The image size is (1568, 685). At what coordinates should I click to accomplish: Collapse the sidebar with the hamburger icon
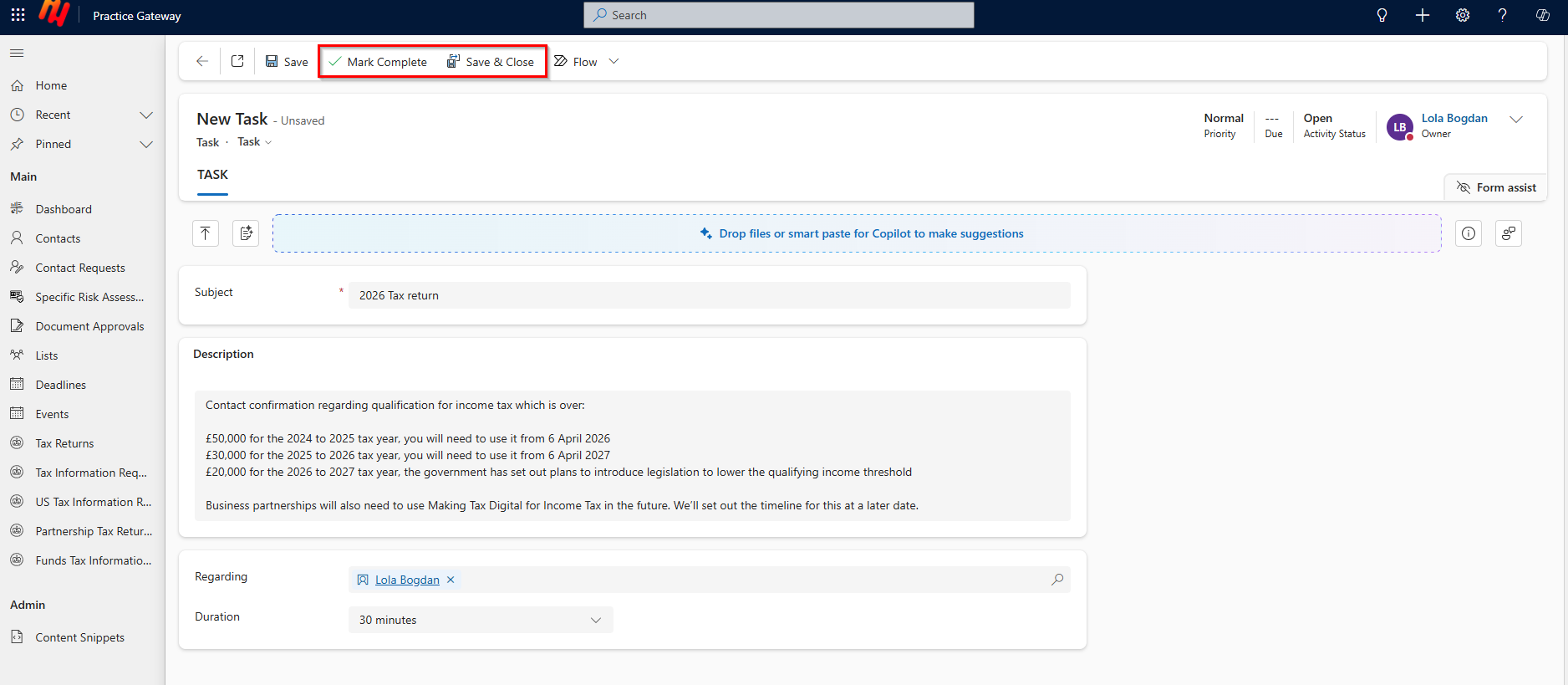click(x=17, y=54)
